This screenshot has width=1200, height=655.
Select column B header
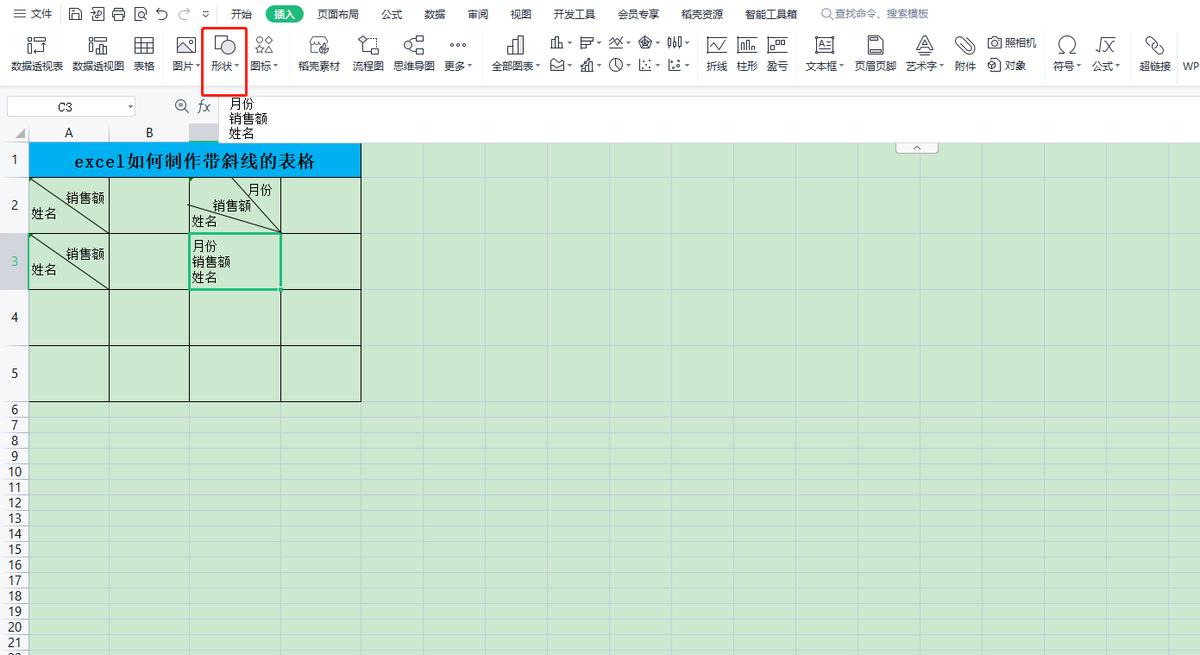(x=149, y=133)
